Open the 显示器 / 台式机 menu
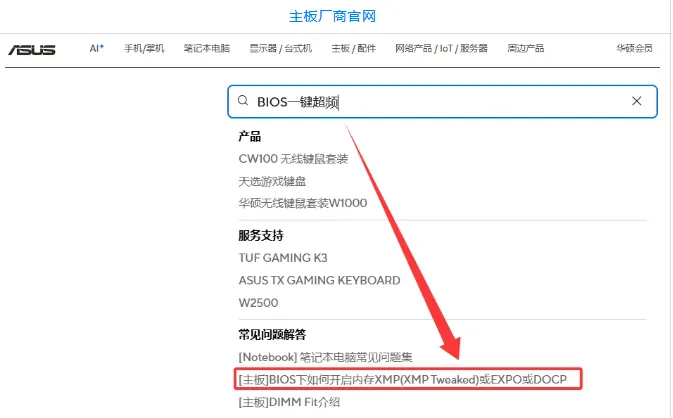673x418 pixels. tap(281, 48)
